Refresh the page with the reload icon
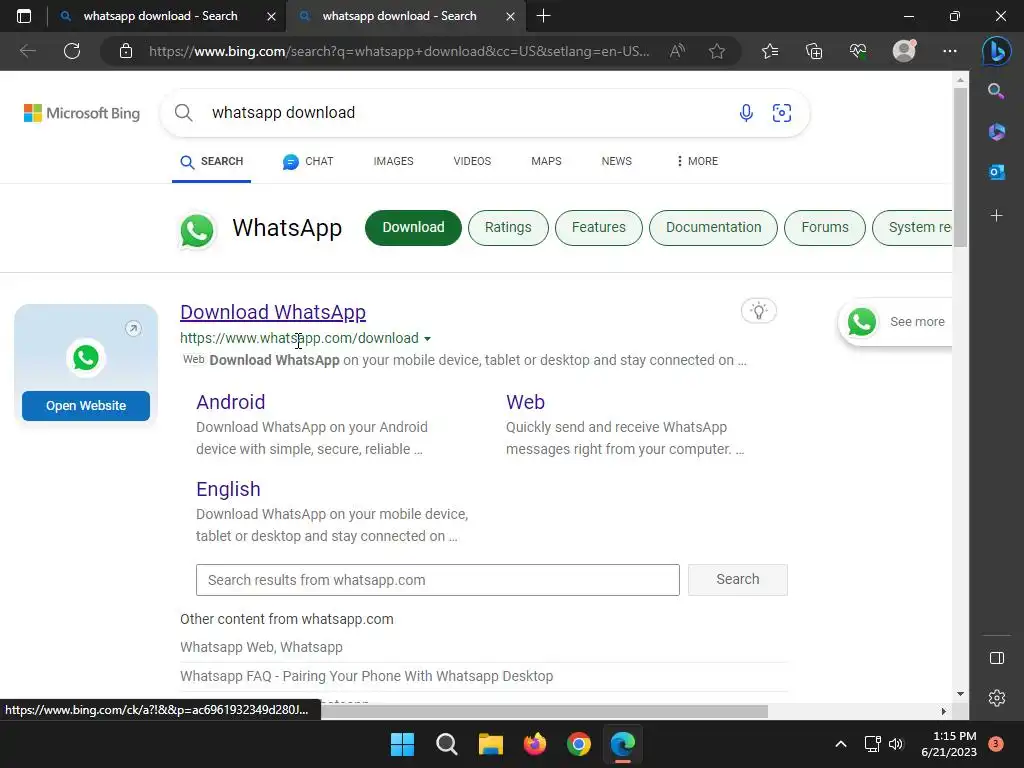The image size is (1024, 768). click(72, 51)
